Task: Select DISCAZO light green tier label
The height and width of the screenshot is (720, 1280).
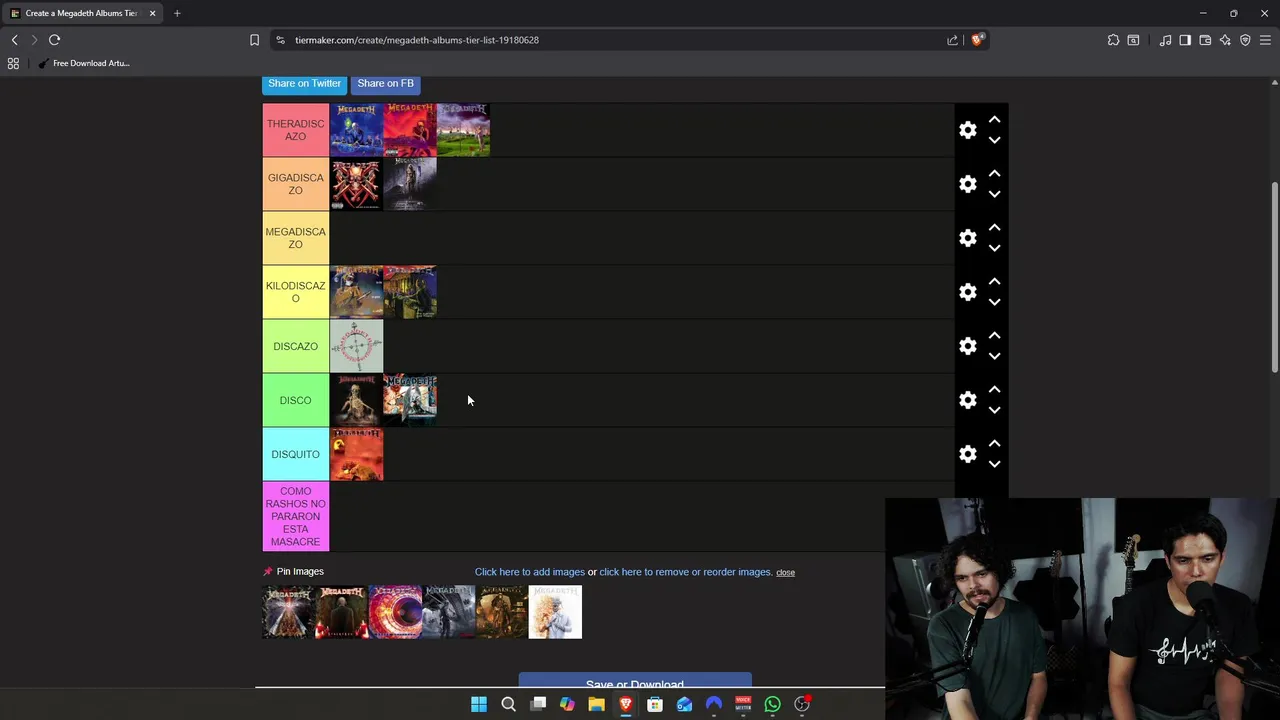Action: [x=296, y=346]
